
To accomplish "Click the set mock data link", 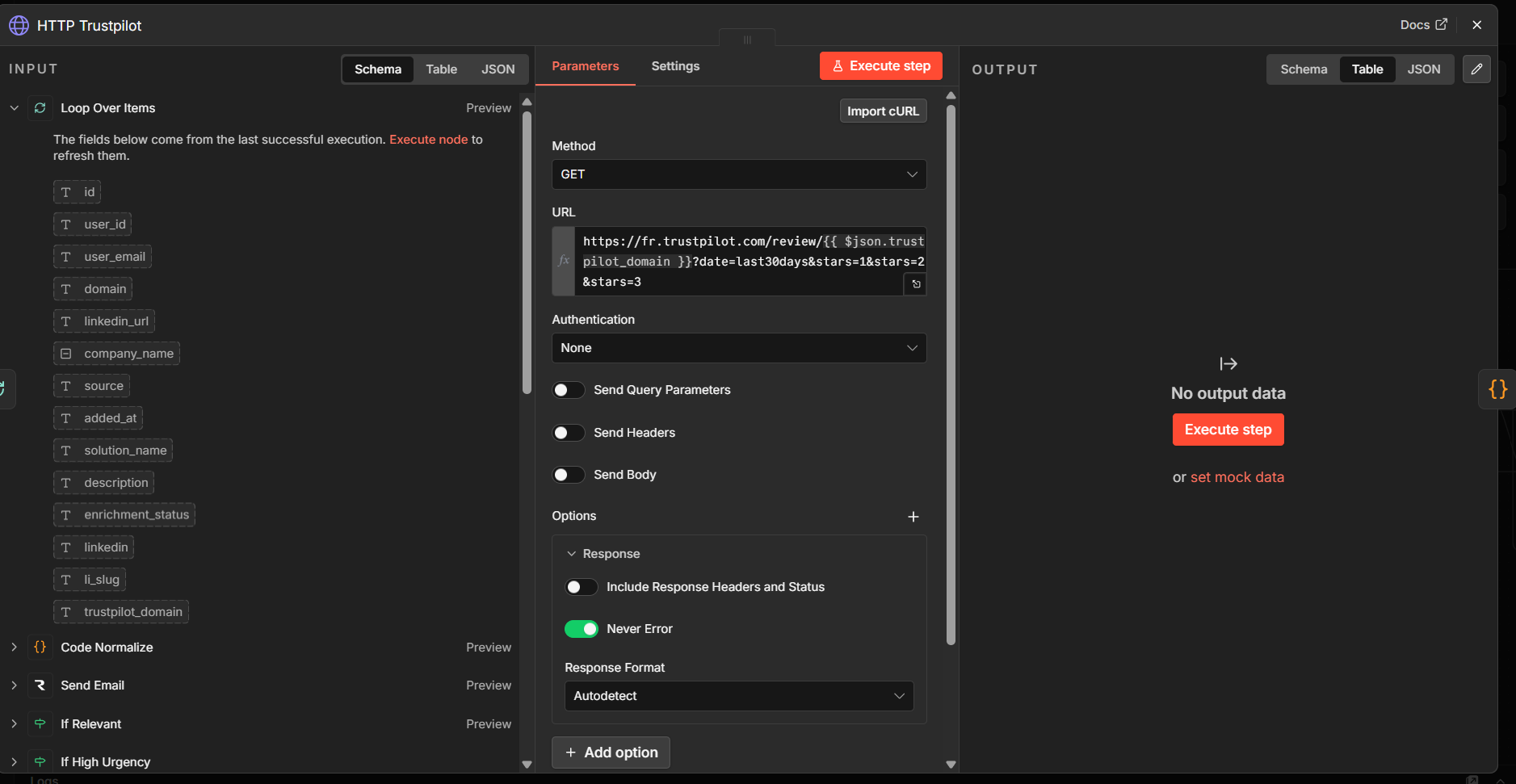I will (x=1237, y=477).
